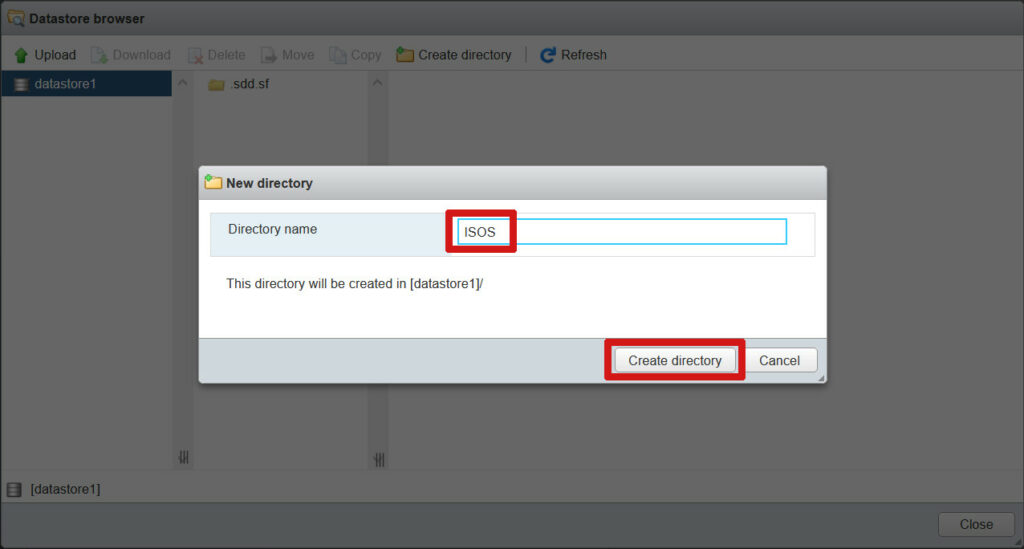
Task: Click the dialog resize grip corner
Action: click(821, 378)
